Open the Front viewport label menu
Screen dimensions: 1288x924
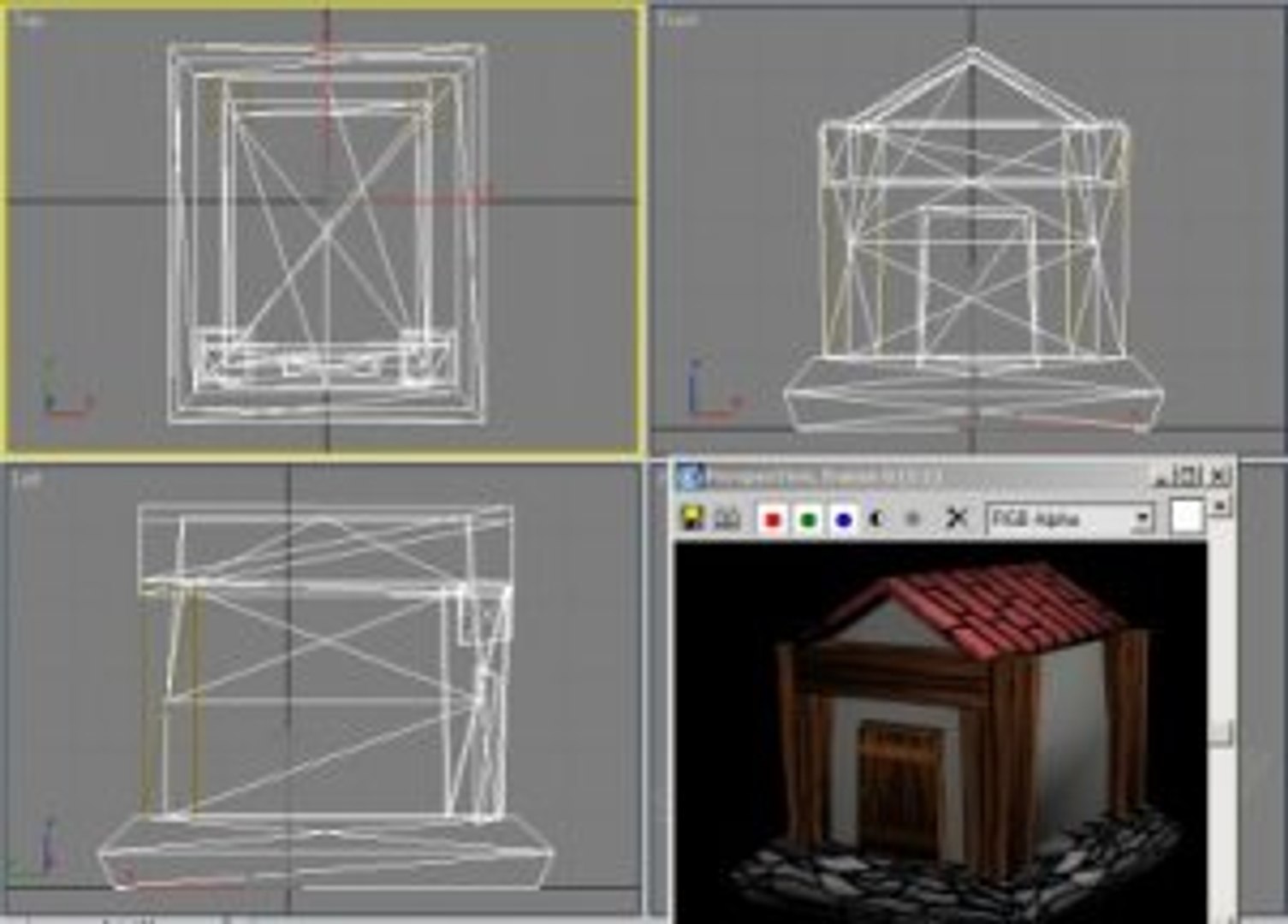pos(679,19)
